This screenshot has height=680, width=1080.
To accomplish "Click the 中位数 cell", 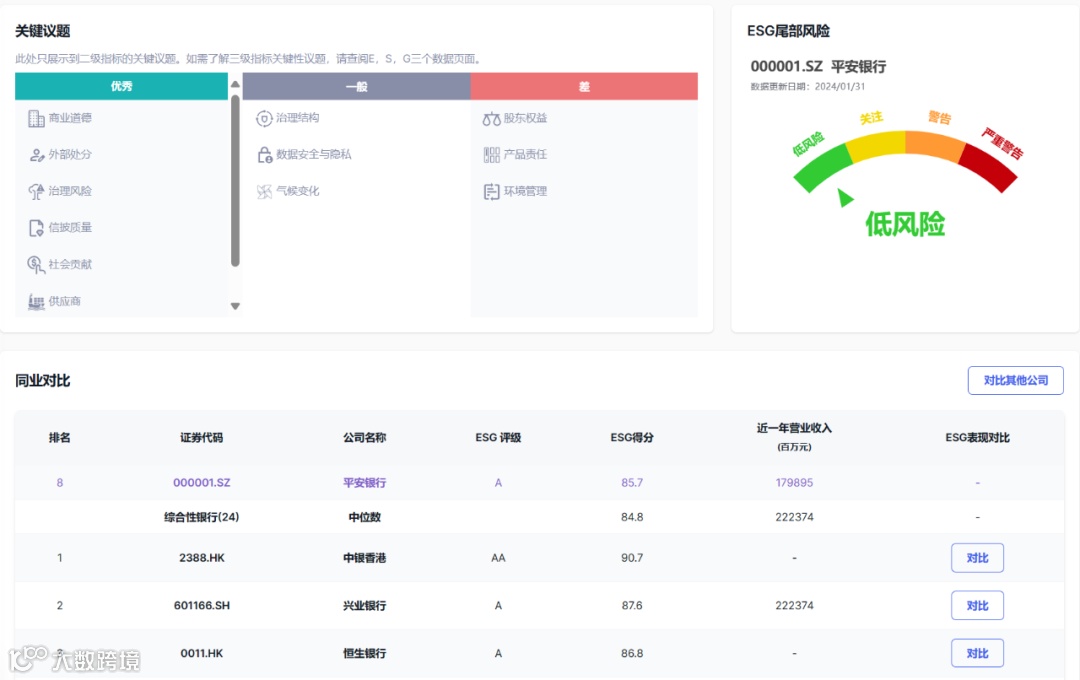I will [364, 517].
